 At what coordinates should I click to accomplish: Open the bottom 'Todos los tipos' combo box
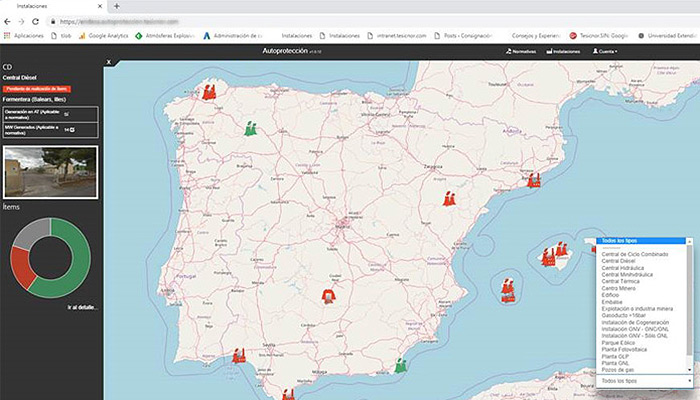pyautogui.click(x=644, y=381)
